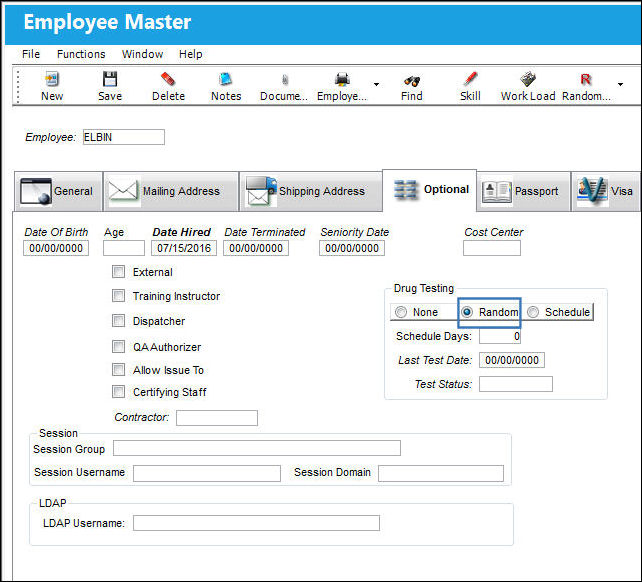This screenshot has height=582, width=642.
Task: Click the Session Group field
Action: click(257, 448)
